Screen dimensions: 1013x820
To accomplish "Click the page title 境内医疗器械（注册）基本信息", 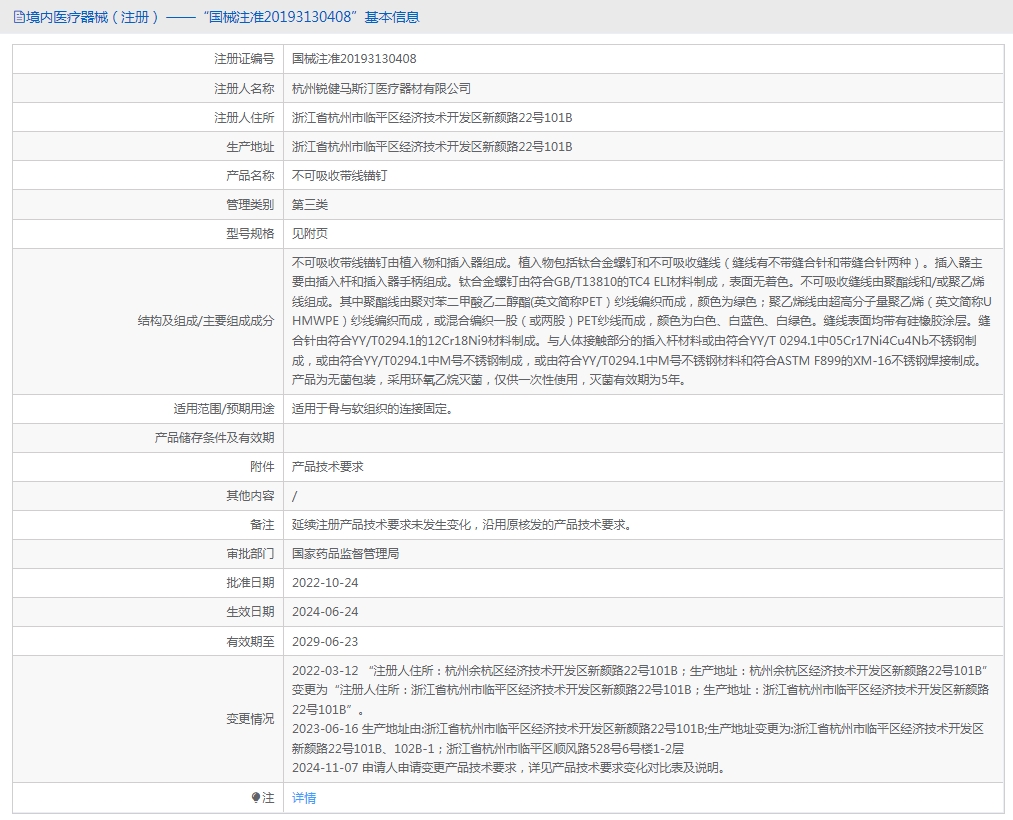I will (222, 17).
